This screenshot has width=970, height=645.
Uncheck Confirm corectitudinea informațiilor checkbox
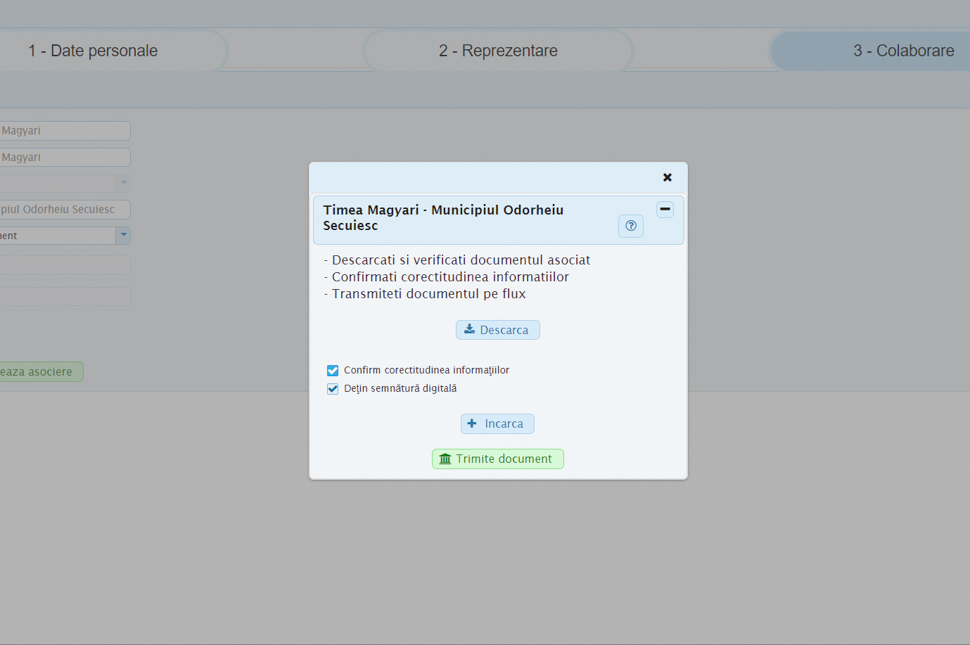point(333,371)
